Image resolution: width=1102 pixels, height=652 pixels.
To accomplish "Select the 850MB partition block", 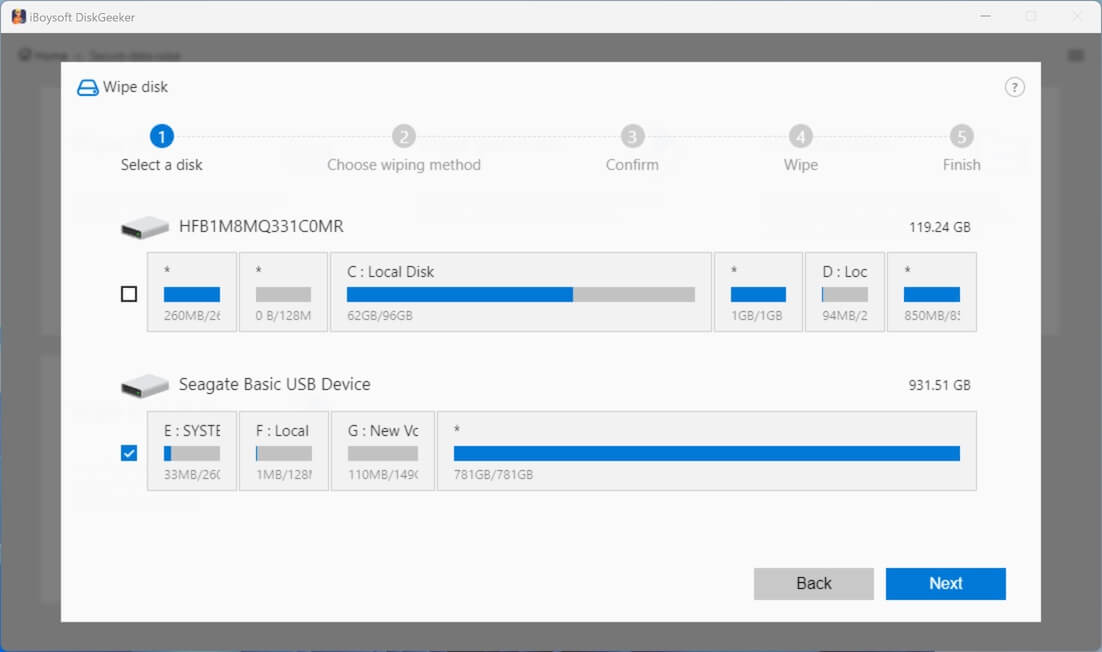I will [931, 292].
